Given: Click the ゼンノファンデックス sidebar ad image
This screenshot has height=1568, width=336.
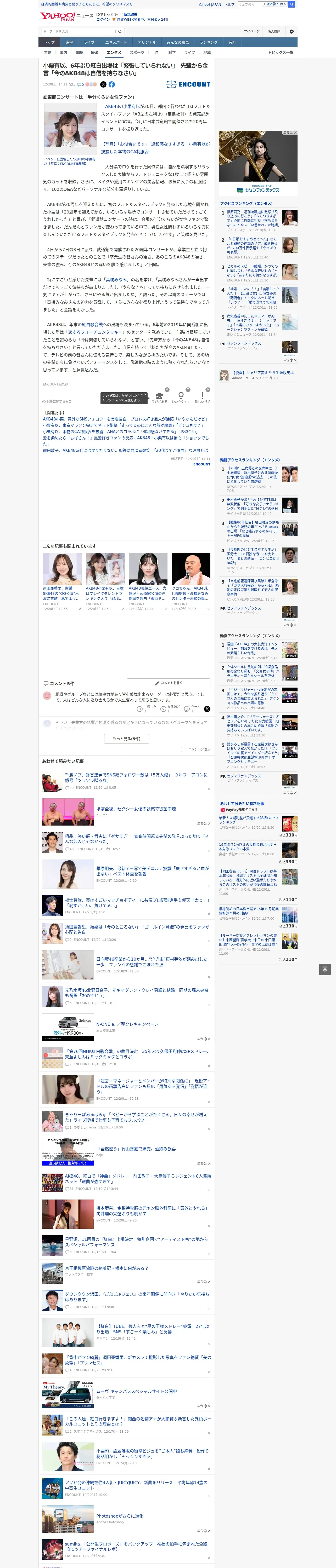Looking at the screenshot, I should point(259,163).
